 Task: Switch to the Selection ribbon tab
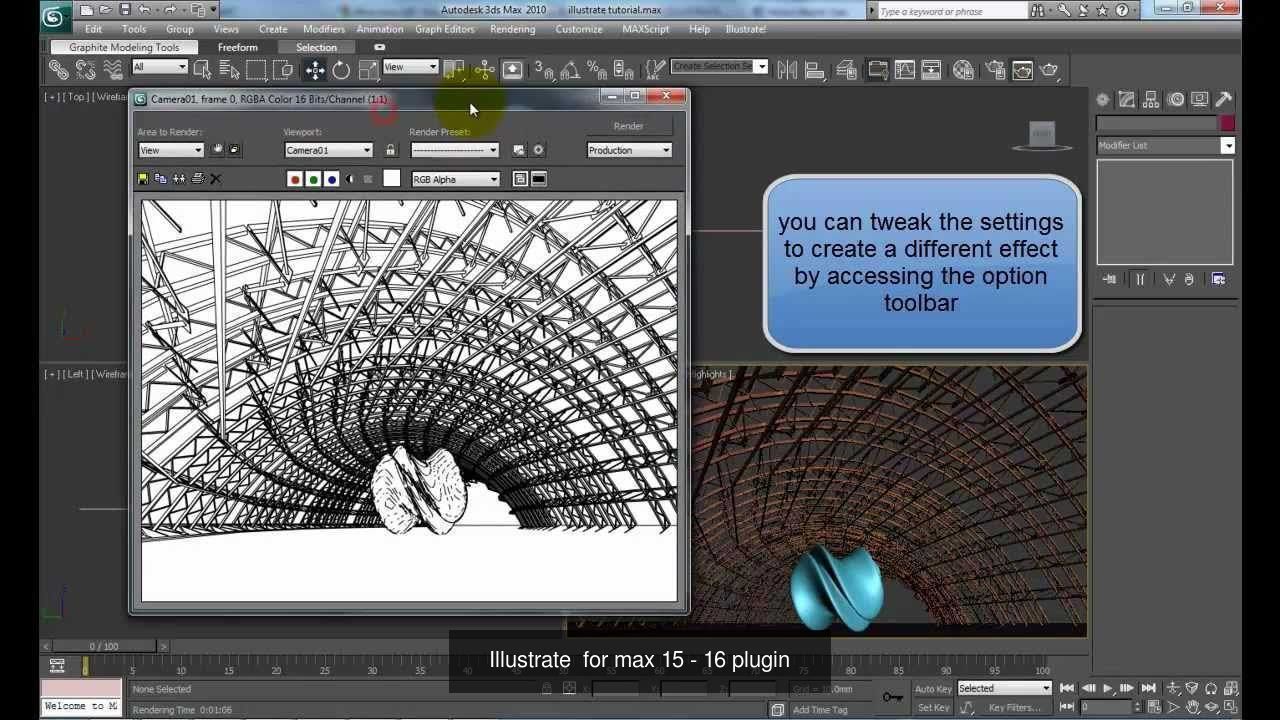click(x=316, y=47)
